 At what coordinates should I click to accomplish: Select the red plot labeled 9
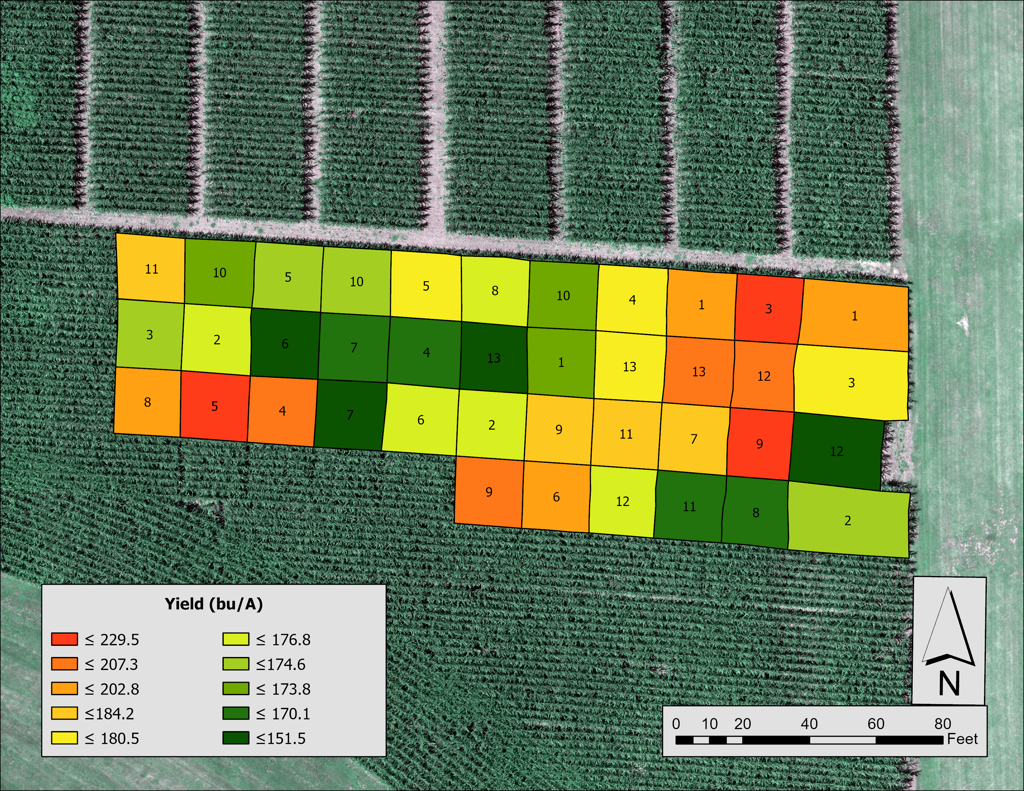pyautogui.click(x=760, y=444)
